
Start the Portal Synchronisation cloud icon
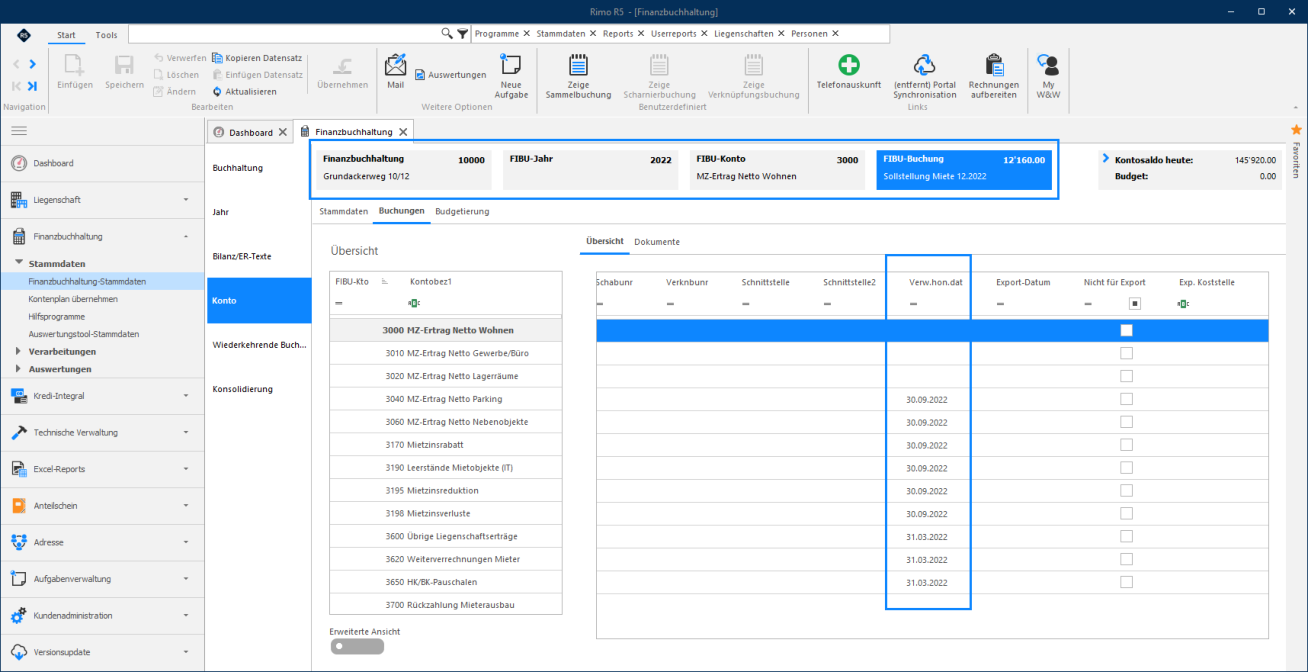[x=924, y=76]
